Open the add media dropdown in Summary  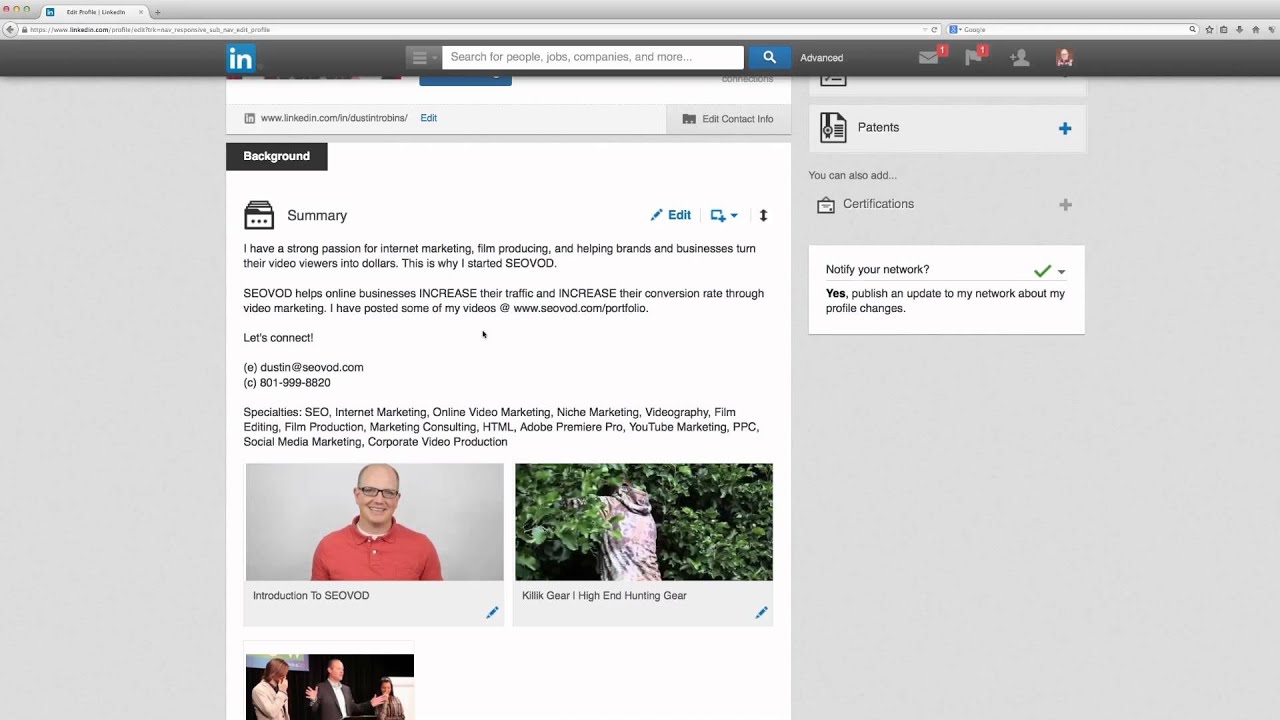point(724,215)
